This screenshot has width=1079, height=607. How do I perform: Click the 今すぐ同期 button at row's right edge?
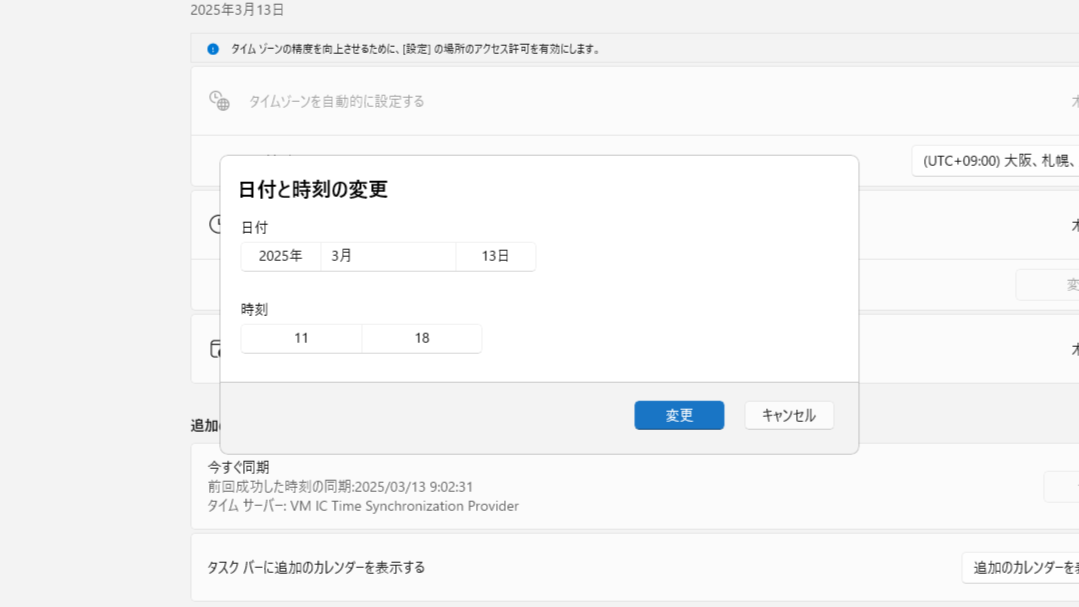(x=1060, y=486)
